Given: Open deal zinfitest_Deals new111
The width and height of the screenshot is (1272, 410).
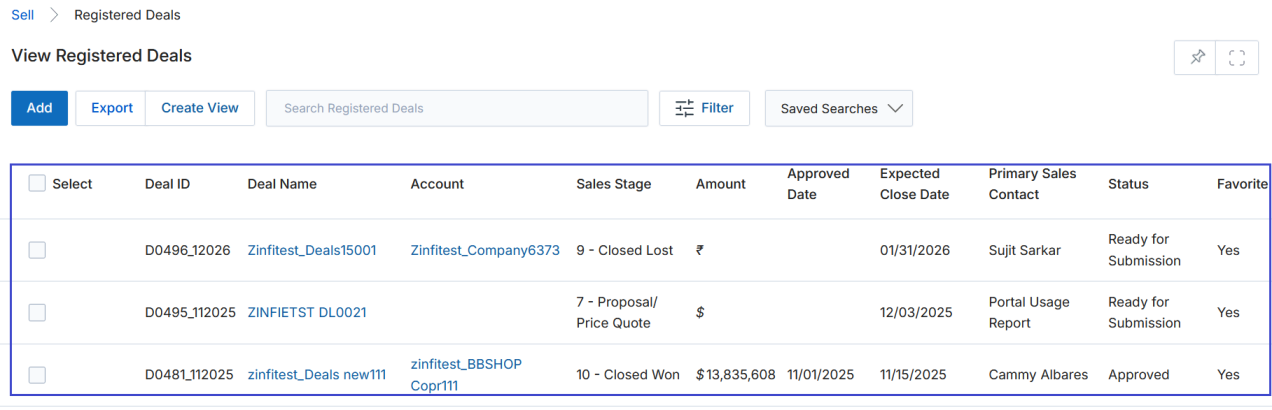Looking at the screenshot, I should tap(317, 375).
